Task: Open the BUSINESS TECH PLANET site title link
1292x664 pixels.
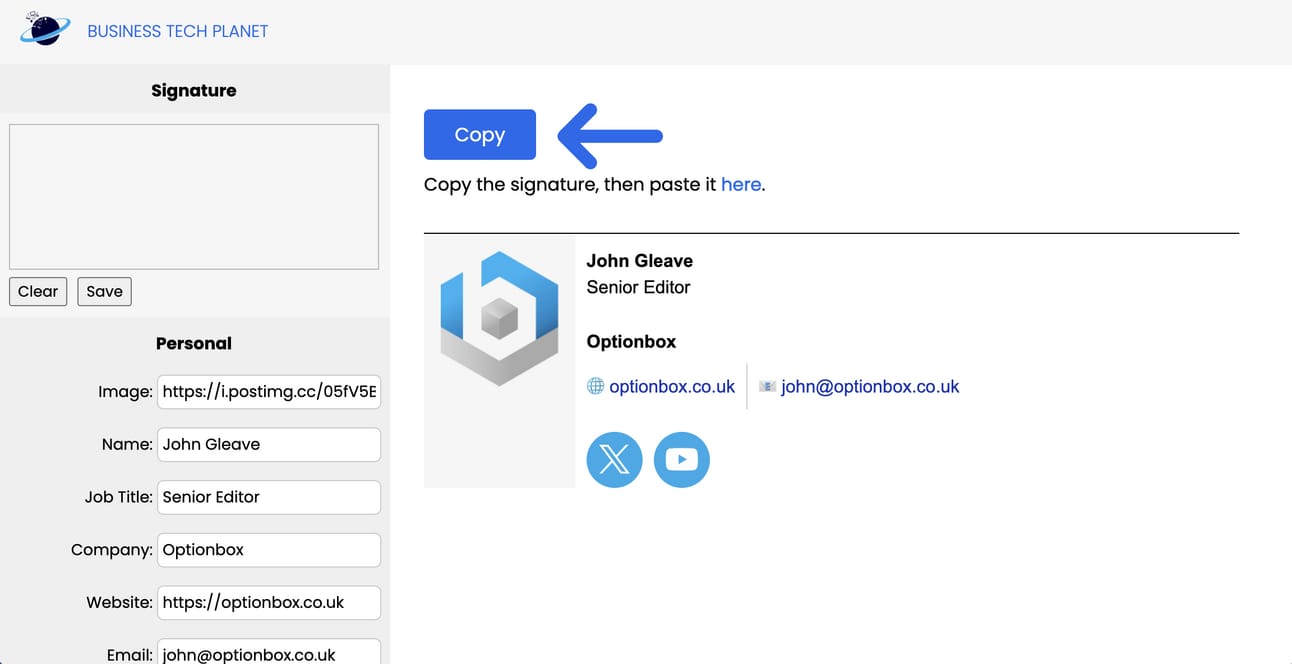Action: pos(178,31)
